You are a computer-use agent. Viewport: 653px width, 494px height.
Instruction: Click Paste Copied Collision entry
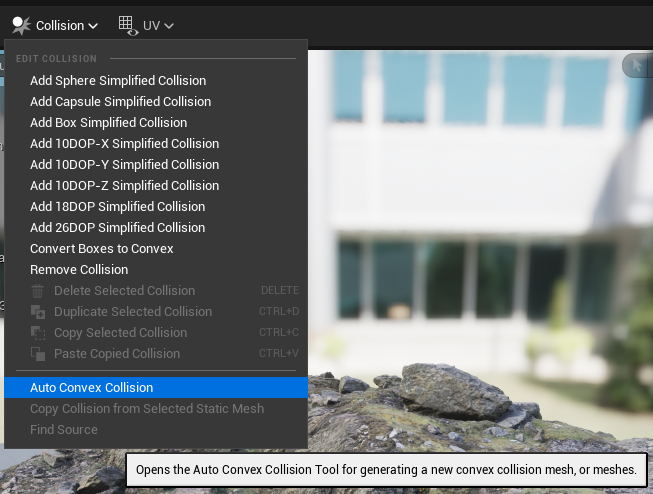coord(156,354)
